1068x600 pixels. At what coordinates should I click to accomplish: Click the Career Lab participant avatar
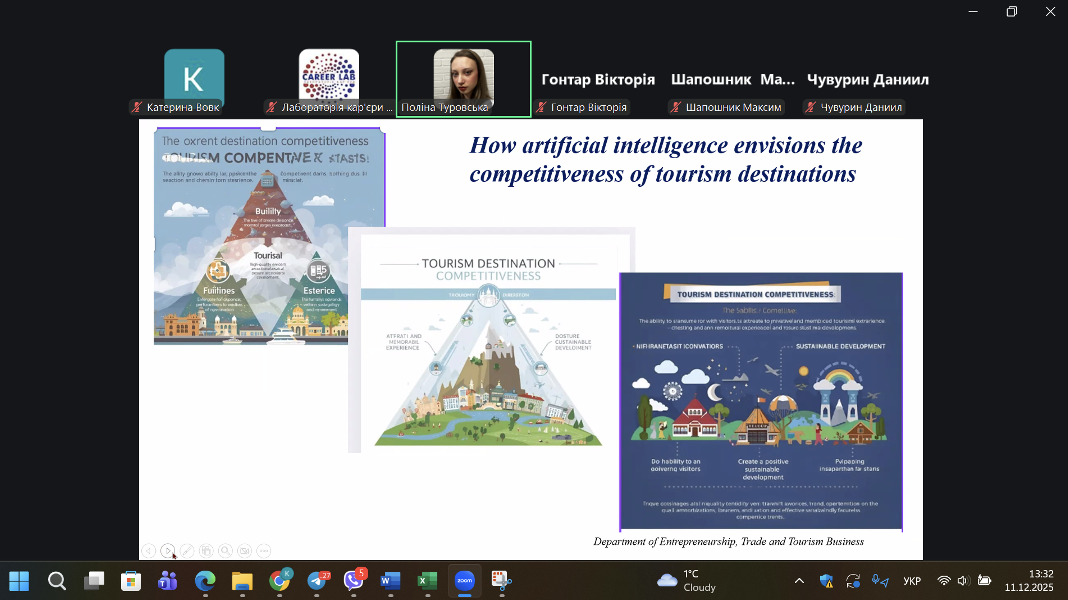pos(329,76)
